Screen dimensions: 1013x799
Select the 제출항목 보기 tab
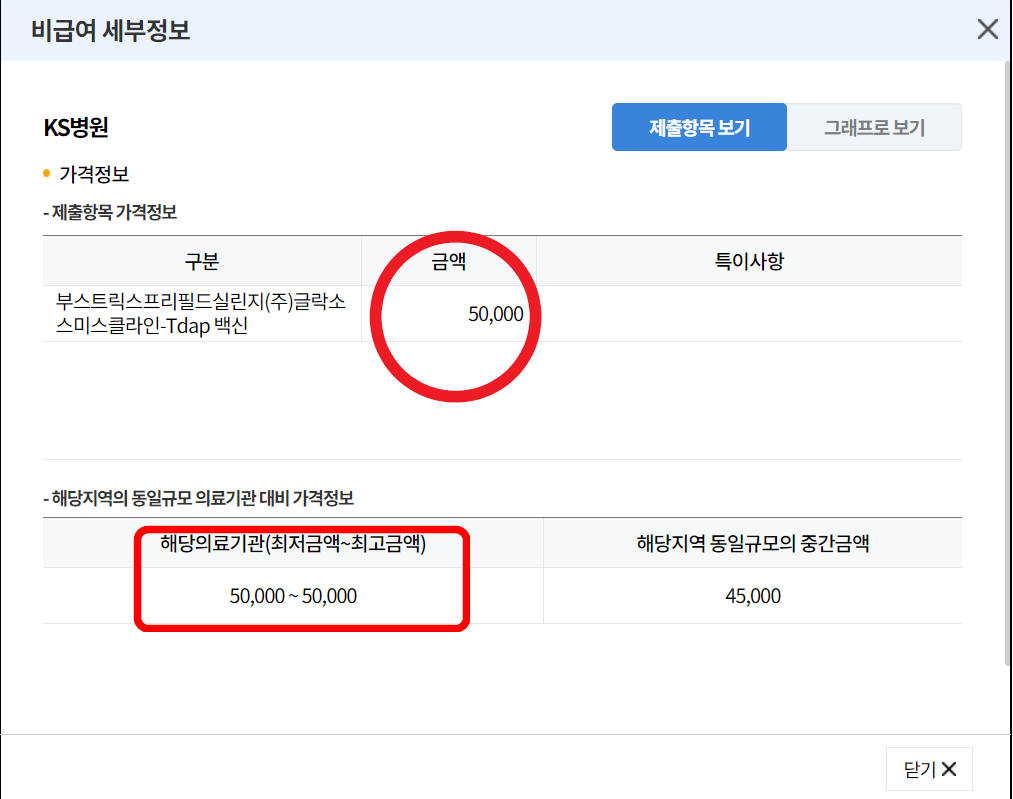point(698,126)
